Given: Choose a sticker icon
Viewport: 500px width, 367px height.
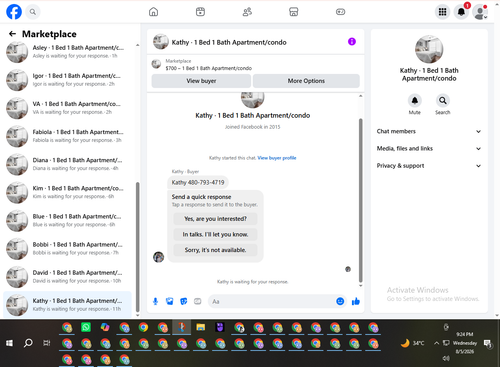Looking at the screenshot, I should (184, 302).
